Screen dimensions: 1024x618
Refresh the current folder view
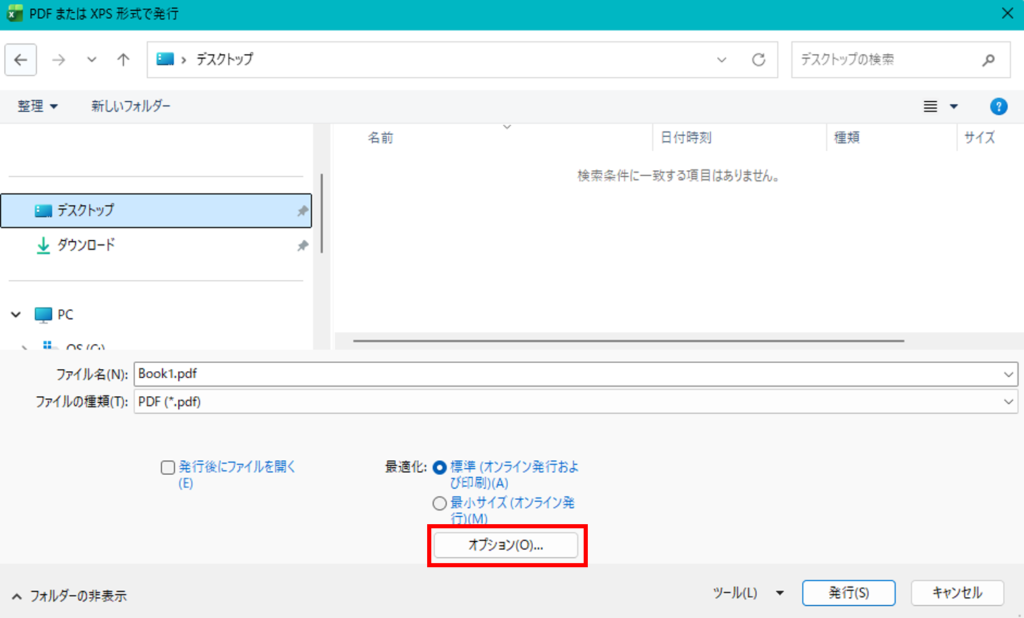pos(758,60)
